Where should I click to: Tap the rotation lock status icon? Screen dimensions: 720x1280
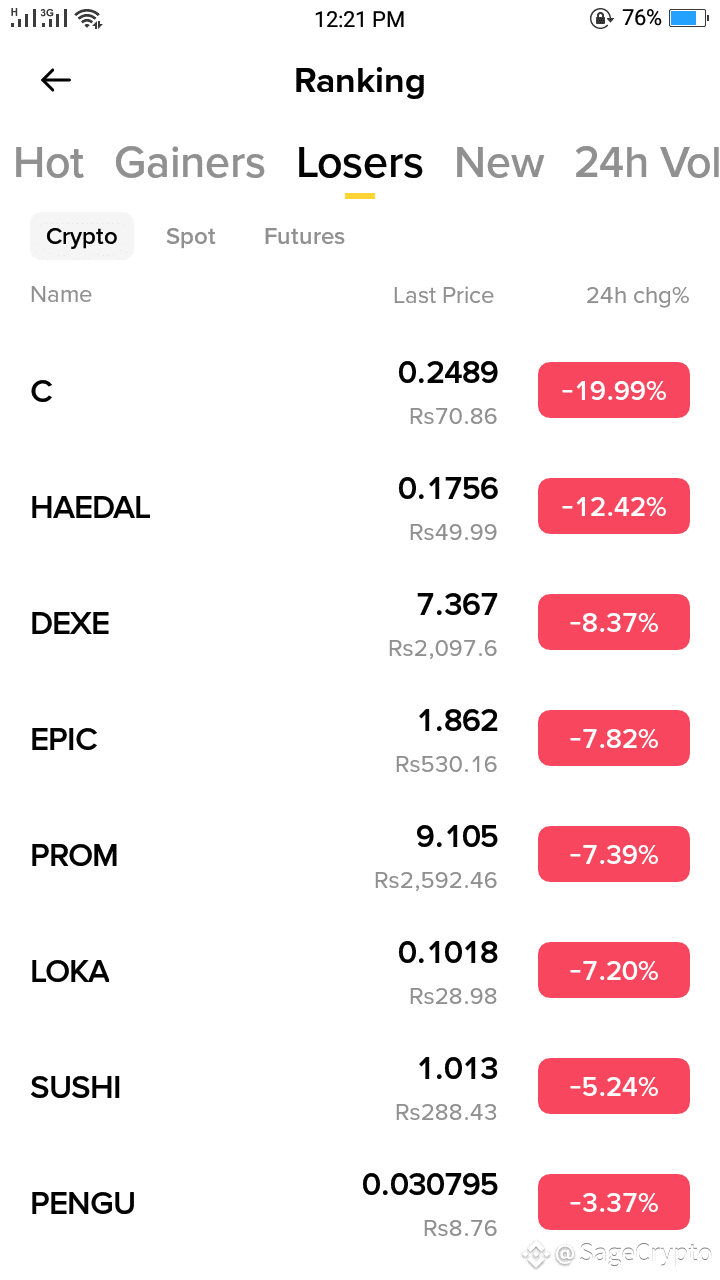(601, 18)
